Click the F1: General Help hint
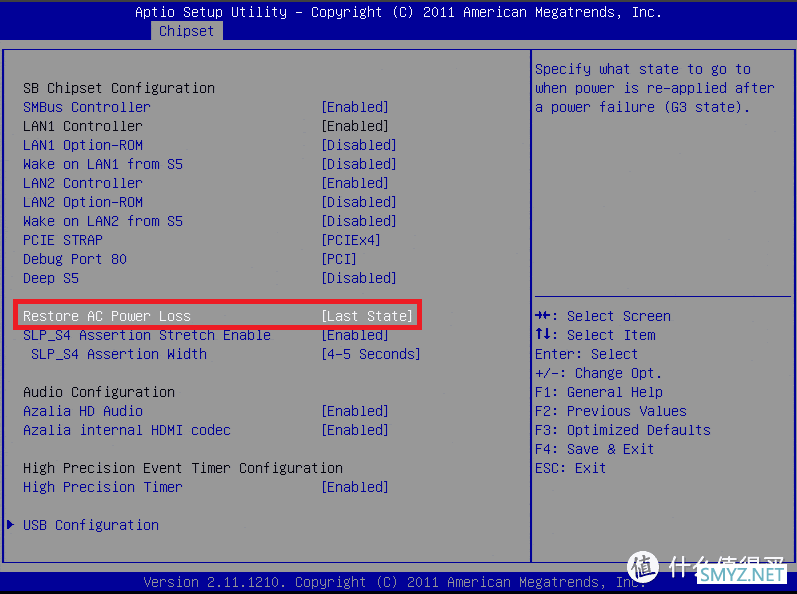 tap(599, 392)
